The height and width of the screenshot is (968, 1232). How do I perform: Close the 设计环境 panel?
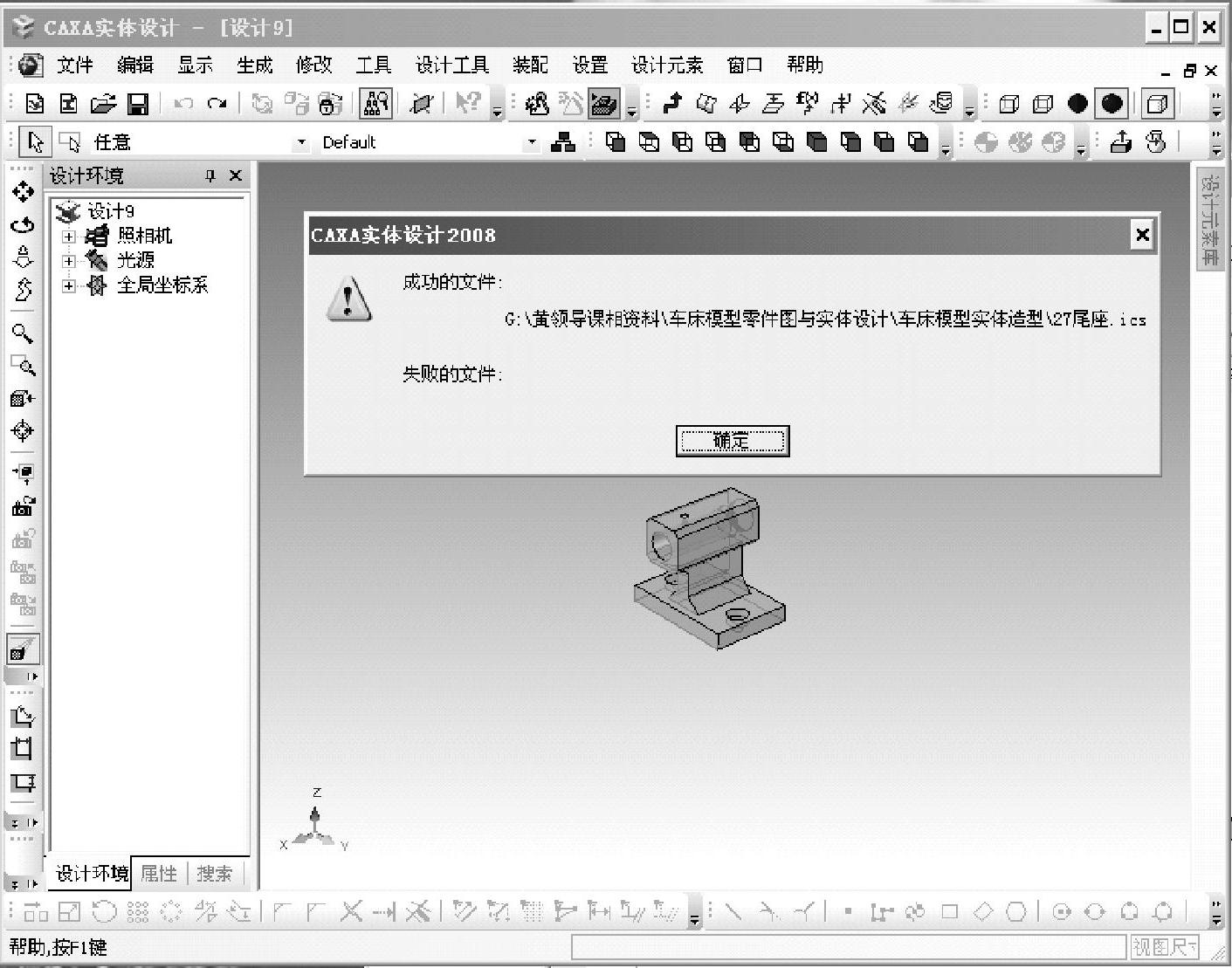pos(235,175)
